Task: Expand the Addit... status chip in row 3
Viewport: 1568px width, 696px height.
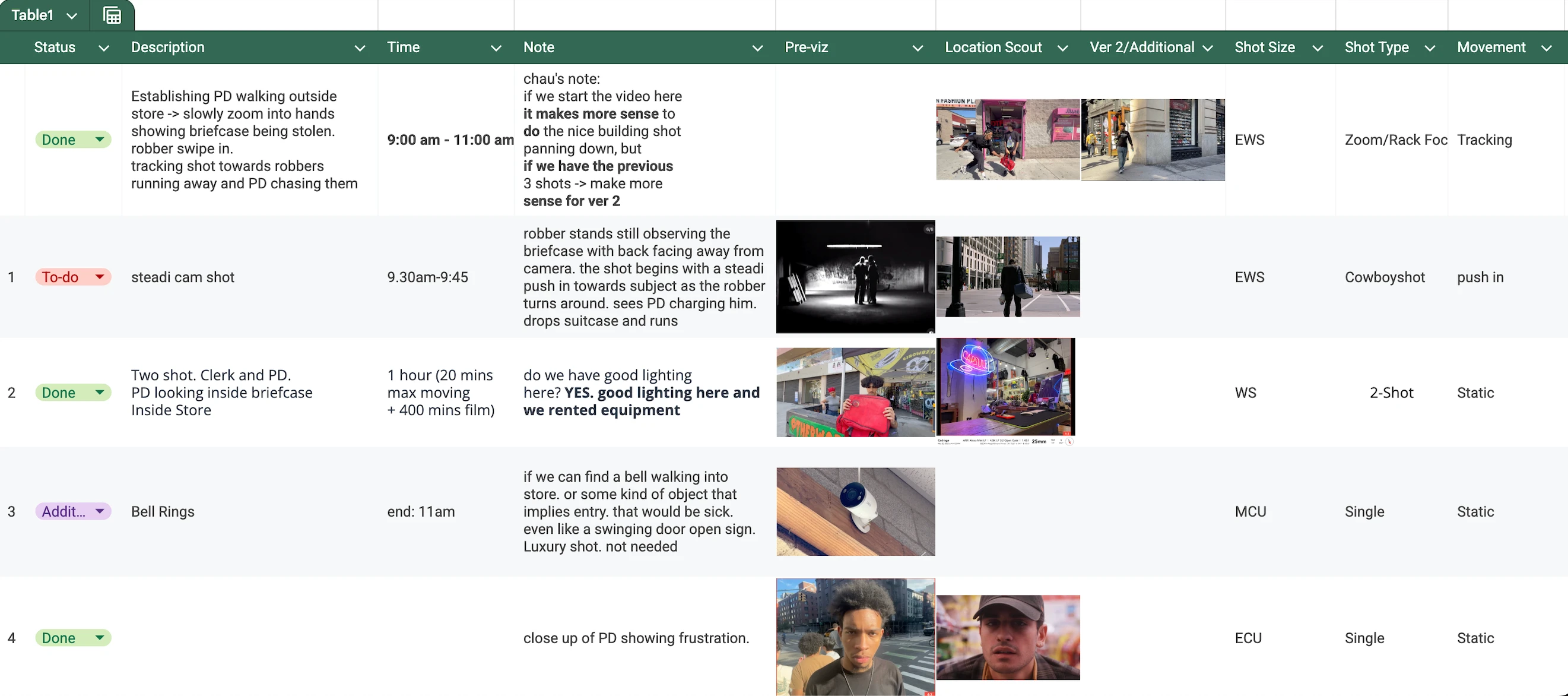Action: point(100,511)
